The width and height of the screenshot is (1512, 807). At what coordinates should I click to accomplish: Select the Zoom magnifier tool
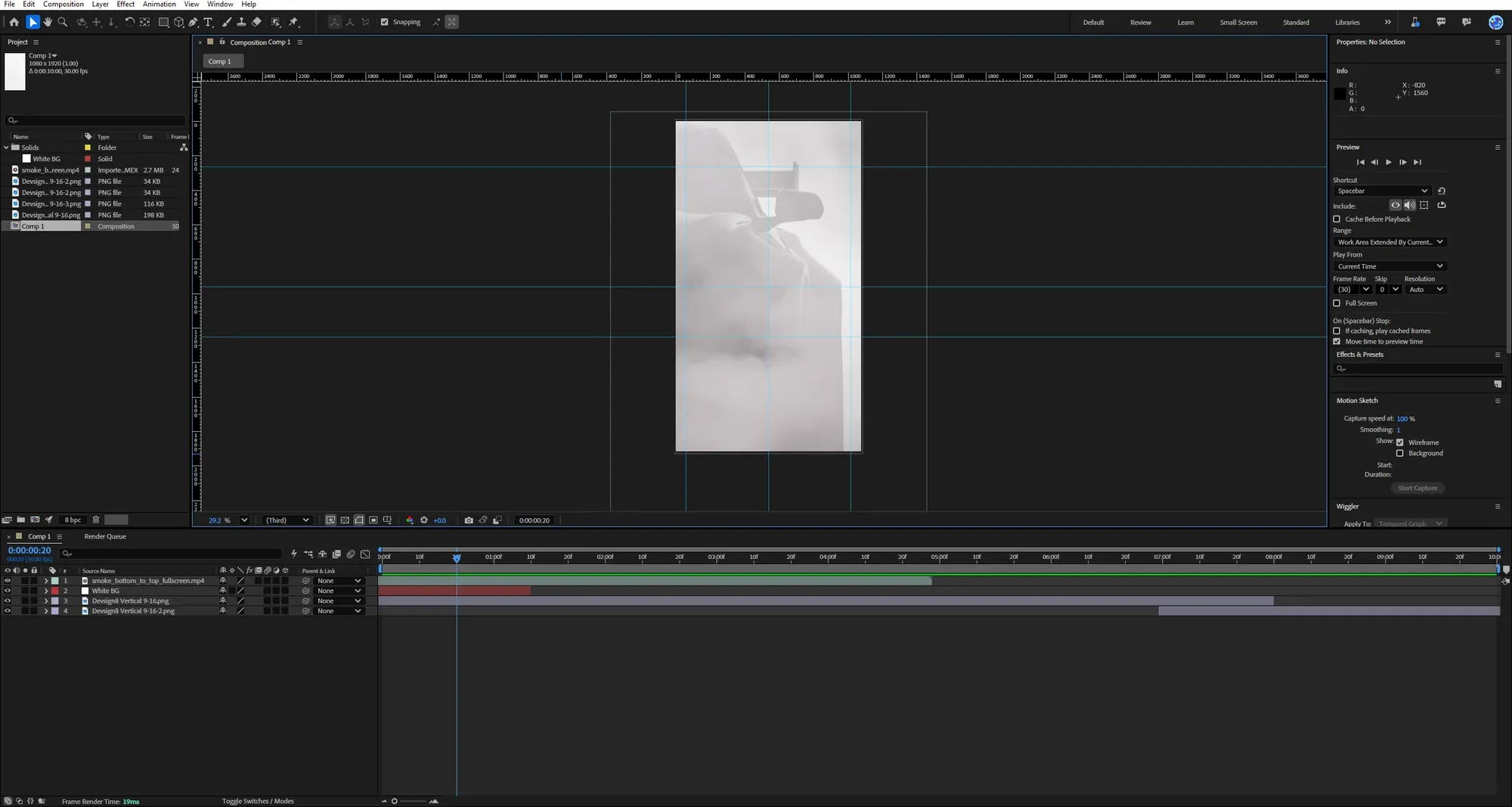click(63, 22)
